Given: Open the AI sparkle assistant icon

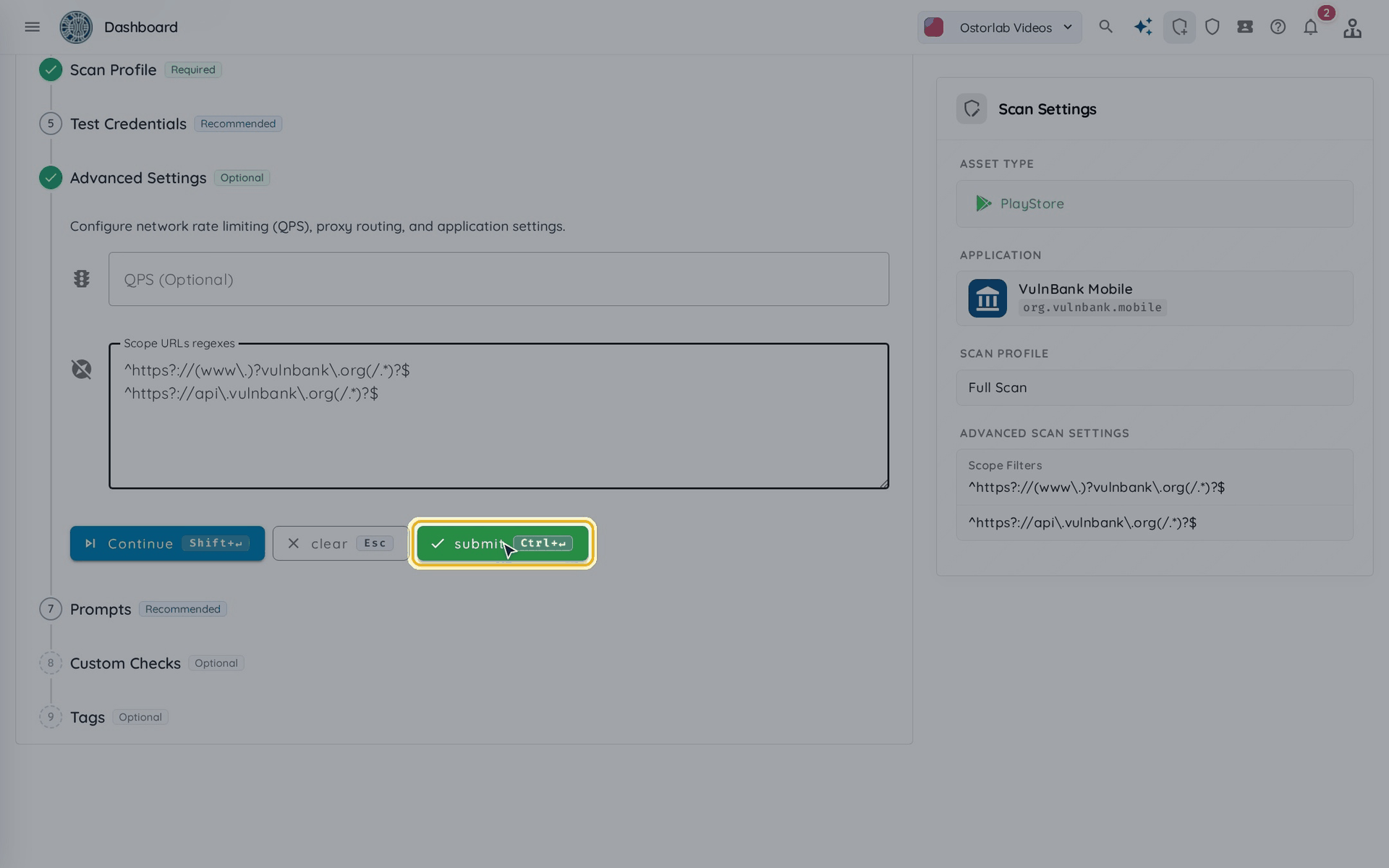Looking at the screenshot, I should pos(1143,27).
